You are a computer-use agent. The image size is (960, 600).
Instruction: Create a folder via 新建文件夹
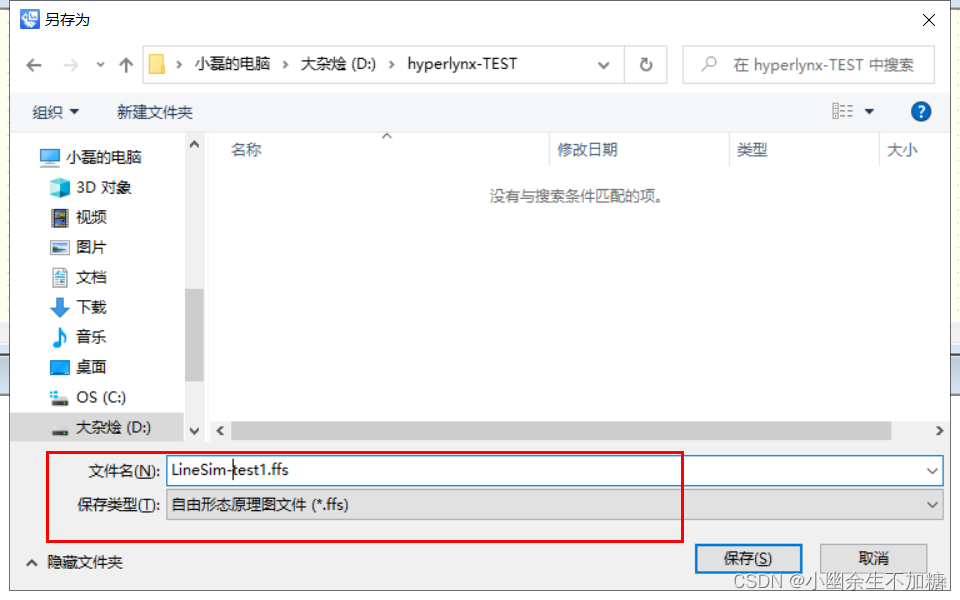click(x=154, y=111)
